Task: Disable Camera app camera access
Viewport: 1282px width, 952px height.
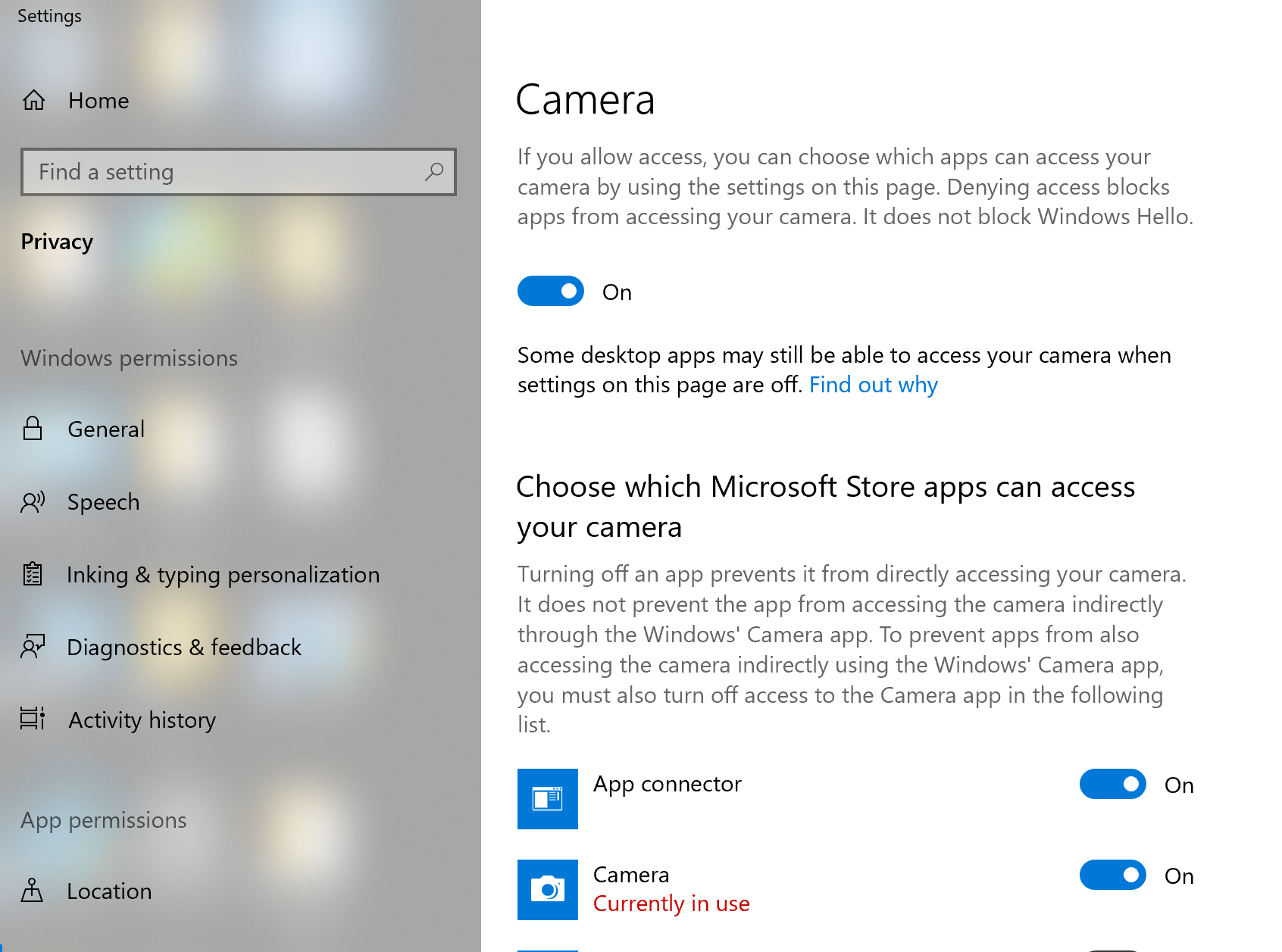Action: pos(1113,875)
